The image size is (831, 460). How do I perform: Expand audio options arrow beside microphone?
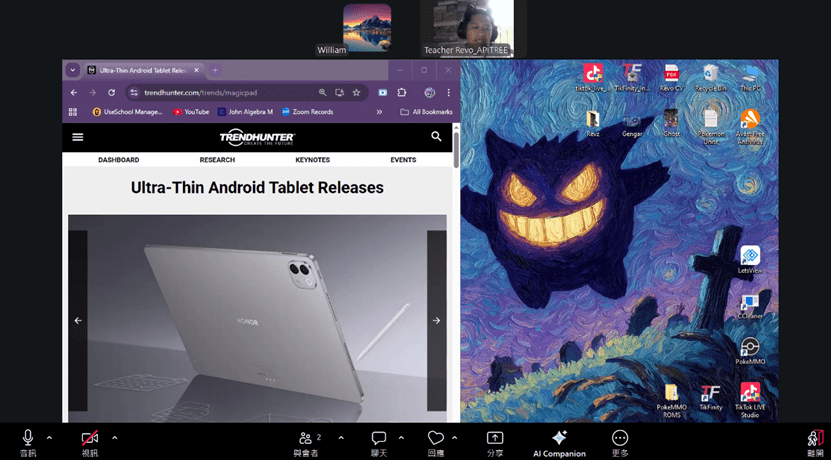coord(49,438)
